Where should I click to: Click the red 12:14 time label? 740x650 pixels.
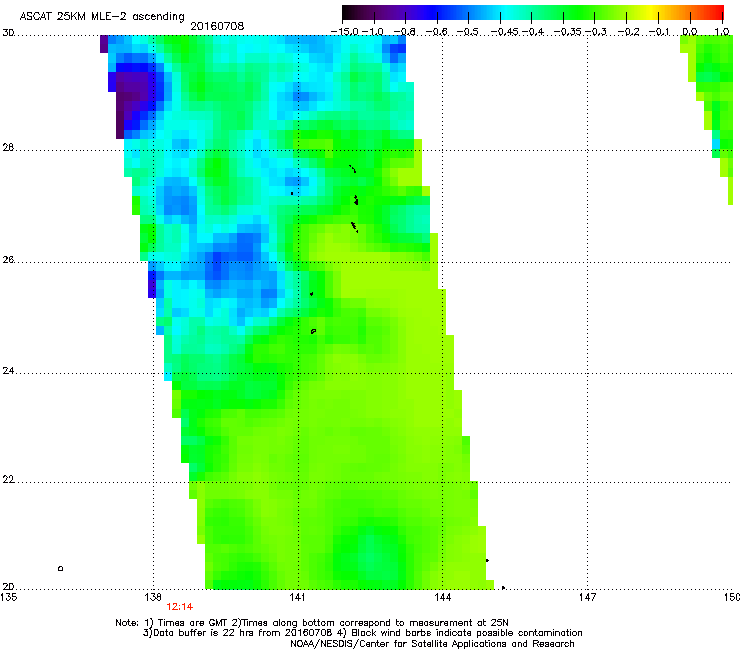coord(179,607)
